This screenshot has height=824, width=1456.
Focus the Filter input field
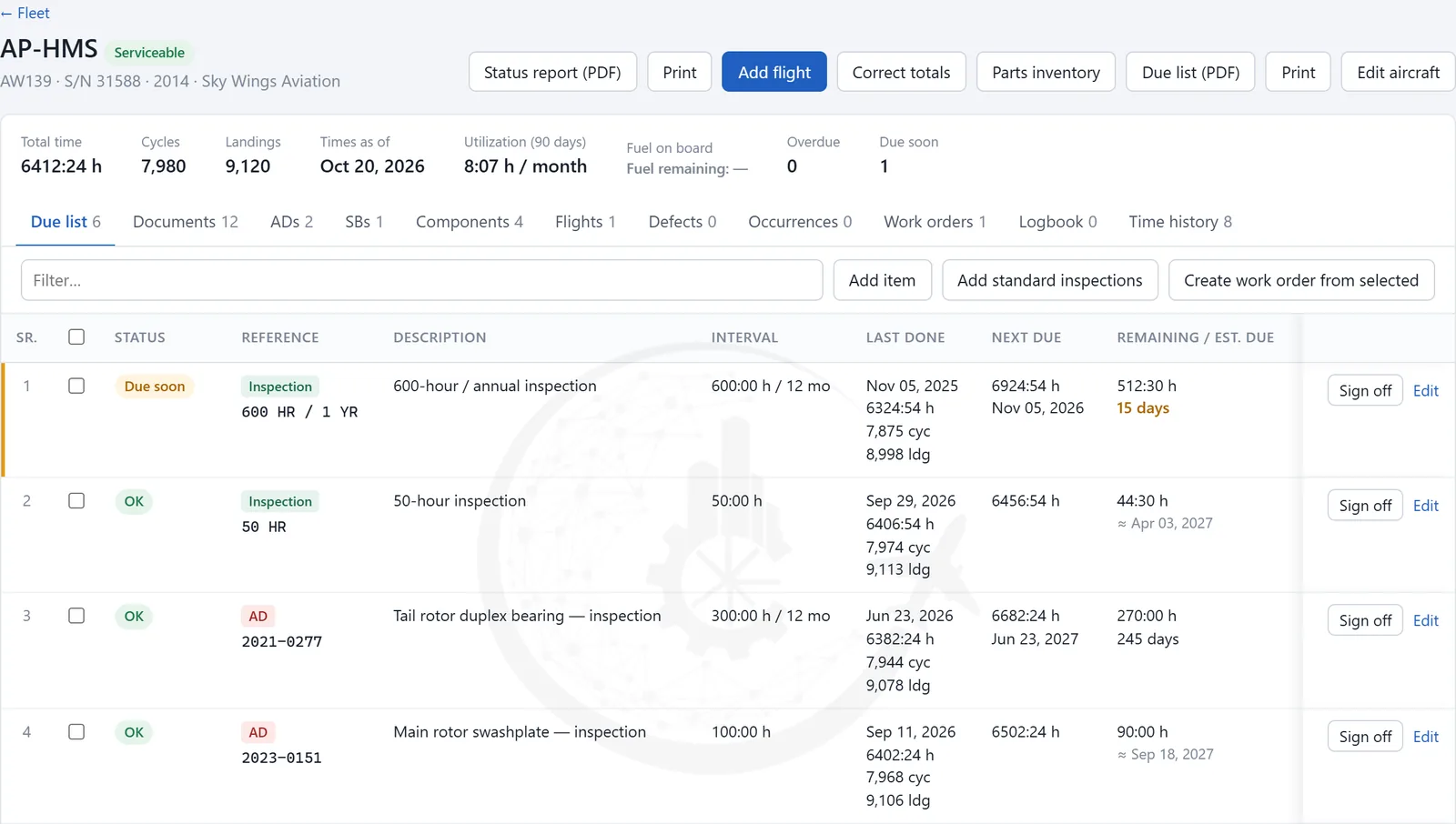click(x=421, y=280)
